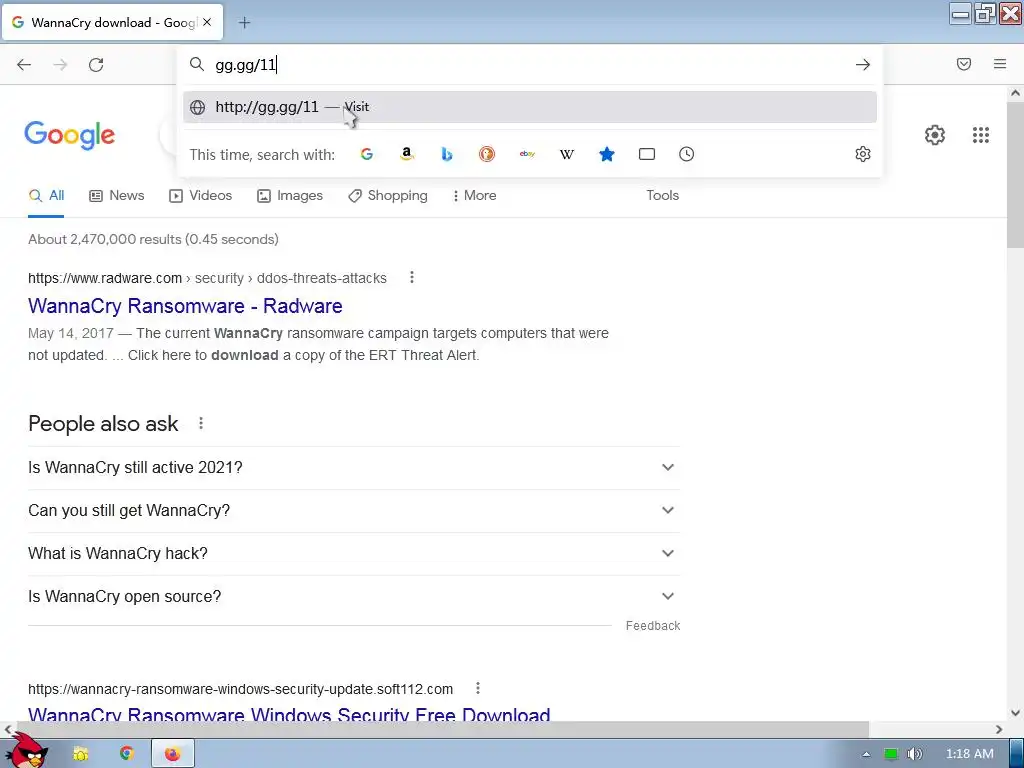Click the green network tray icon
The width and height of the screenshot is (1024, 768).
click(x=891, y=754)
